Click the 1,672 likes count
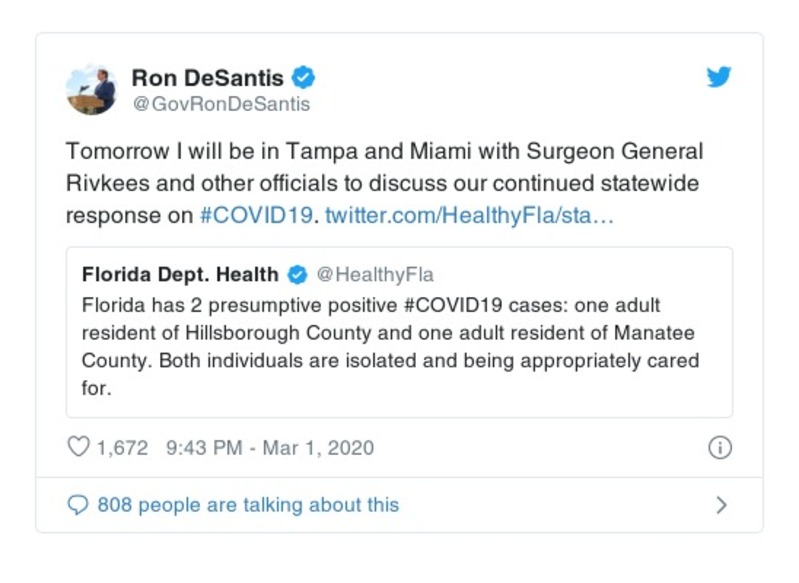 [x=122, y=447]
